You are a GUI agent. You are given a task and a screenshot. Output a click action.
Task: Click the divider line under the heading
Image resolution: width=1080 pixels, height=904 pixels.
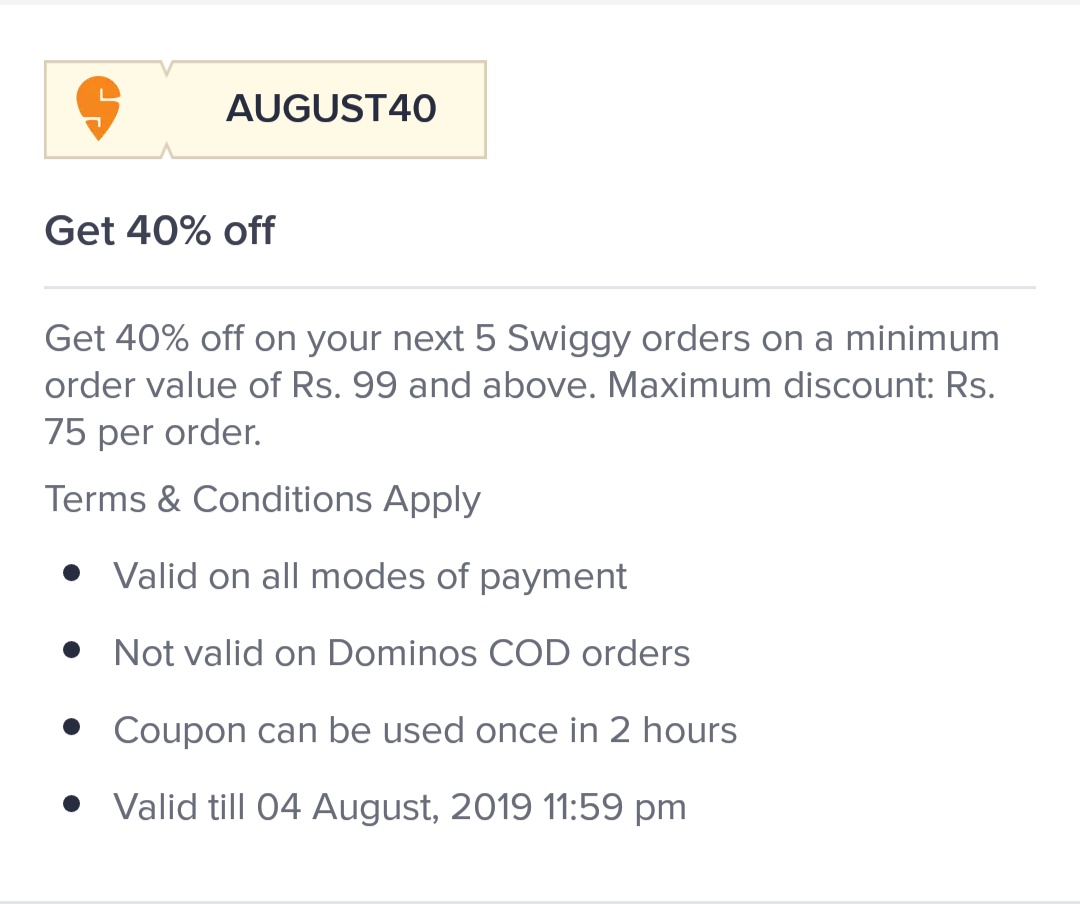click(540, 288)
